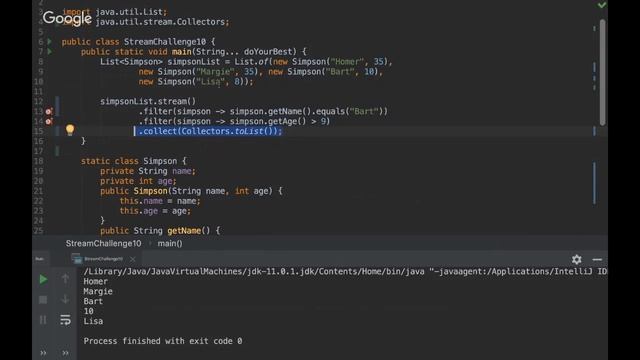Click the run gutter arrow beside main method
The image size is (640, 360).
click(x=50, y=52)
